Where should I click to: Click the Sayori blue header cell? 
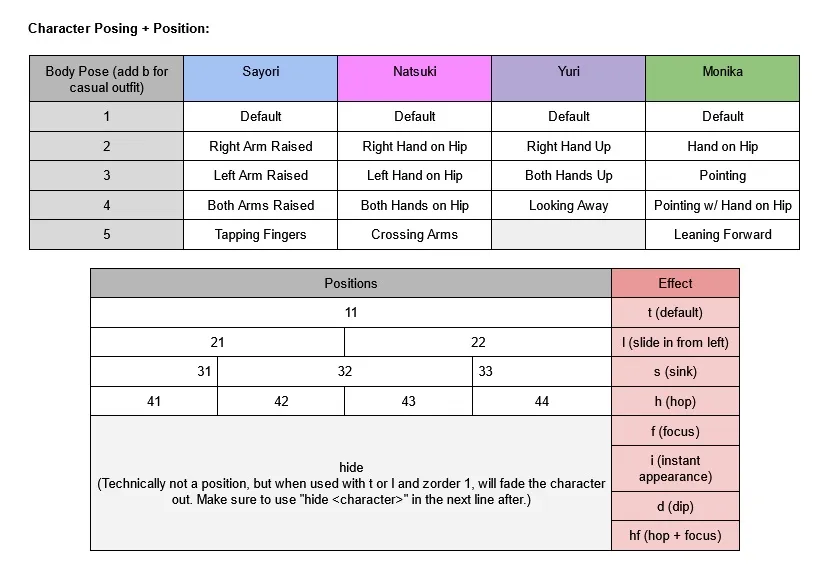tap(260, 78)
